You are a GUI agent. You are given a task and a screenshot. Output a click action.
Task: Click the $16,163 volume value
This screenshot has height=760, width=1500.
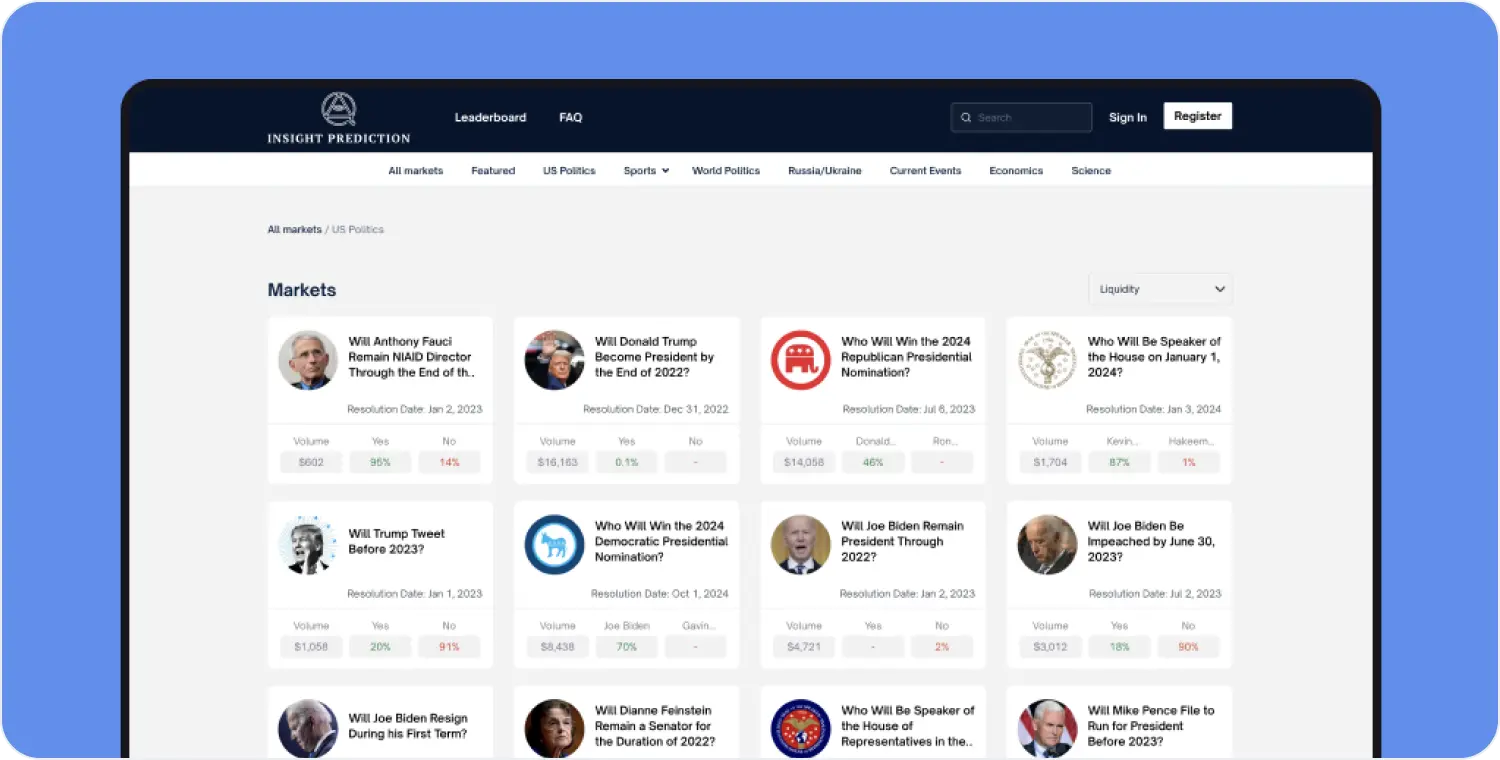557,462
